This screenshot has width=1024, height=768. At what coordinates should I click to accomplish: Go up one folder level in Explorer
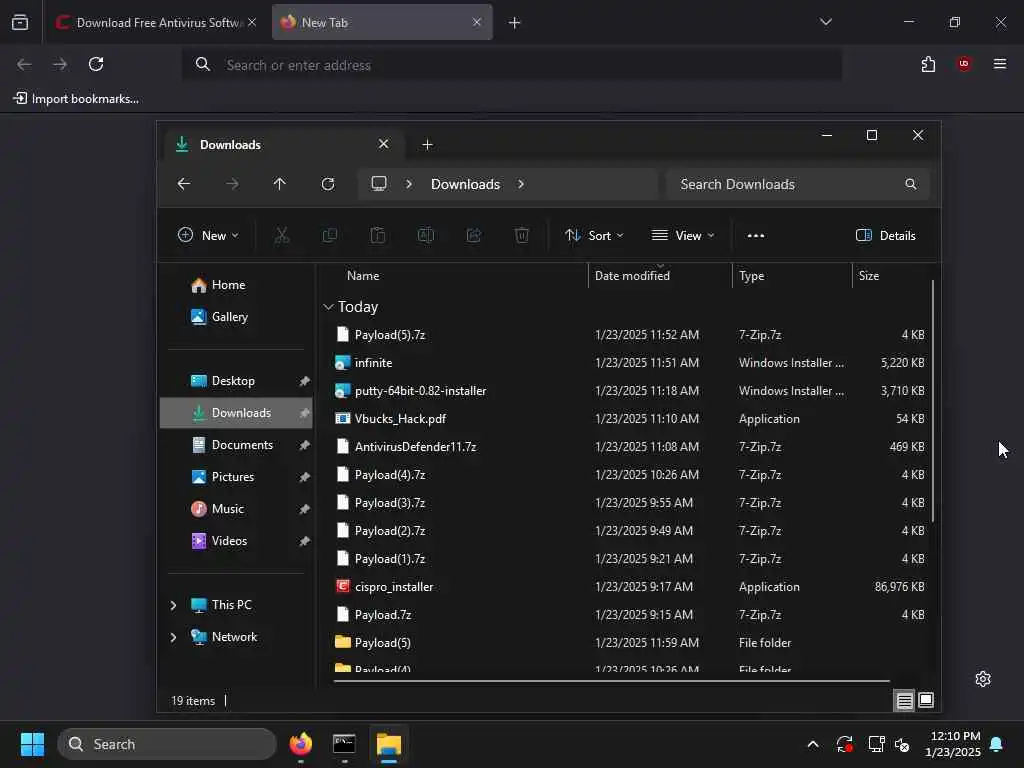pyautogui.click(x=280, y=184)
